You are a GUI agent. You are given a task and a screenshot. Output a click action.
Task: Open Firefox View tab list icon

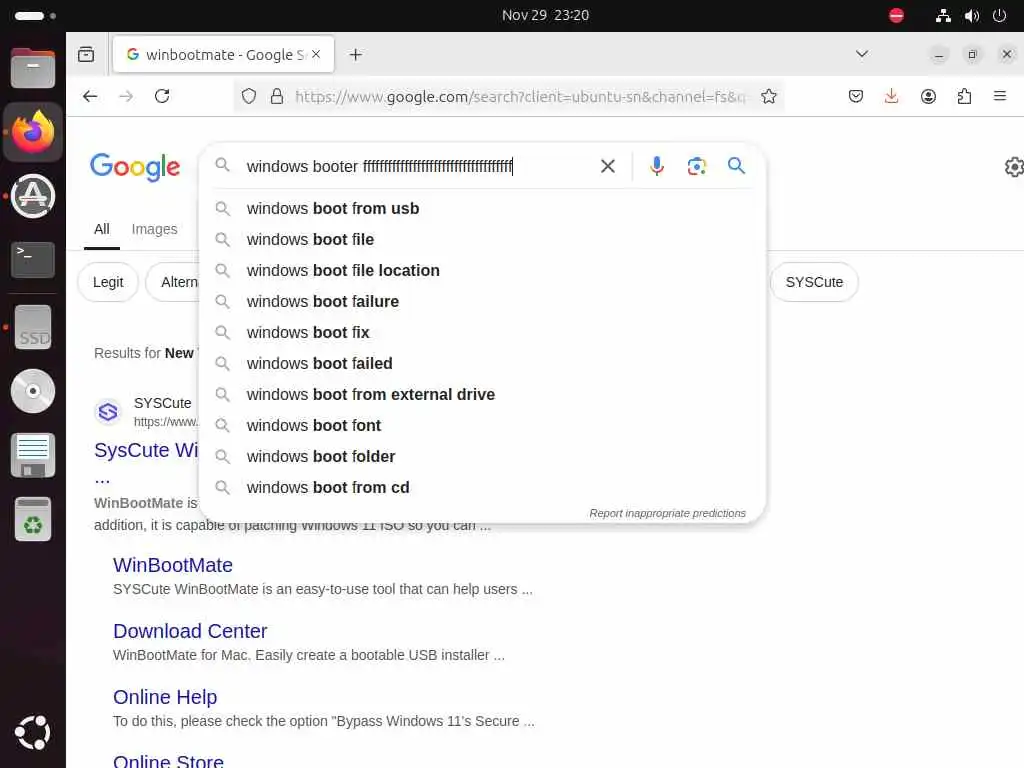pyautogui.click(x=86, y=55)
